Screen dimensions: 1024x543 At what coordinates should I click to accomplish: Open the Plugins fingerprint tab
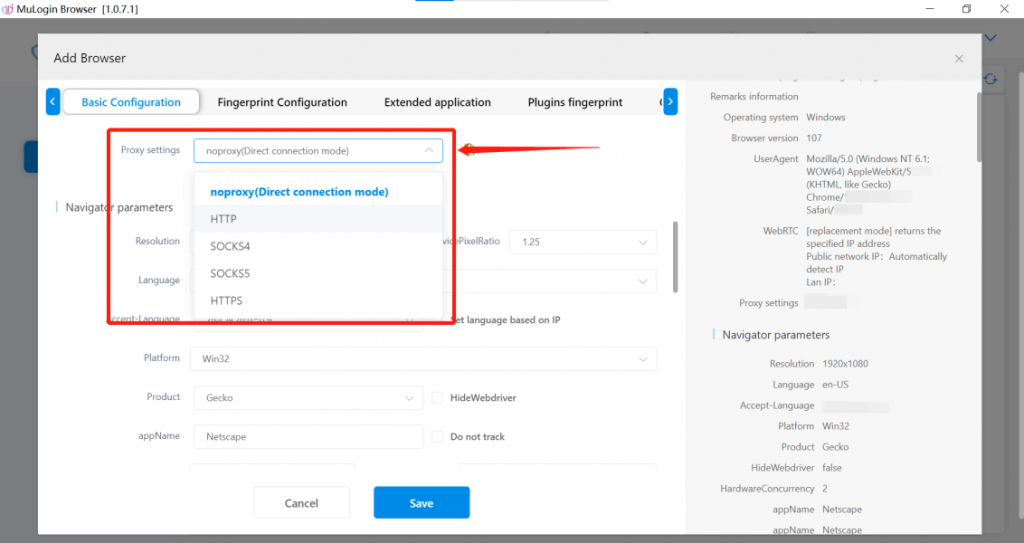pyautogui.click(x=575, y=102)
